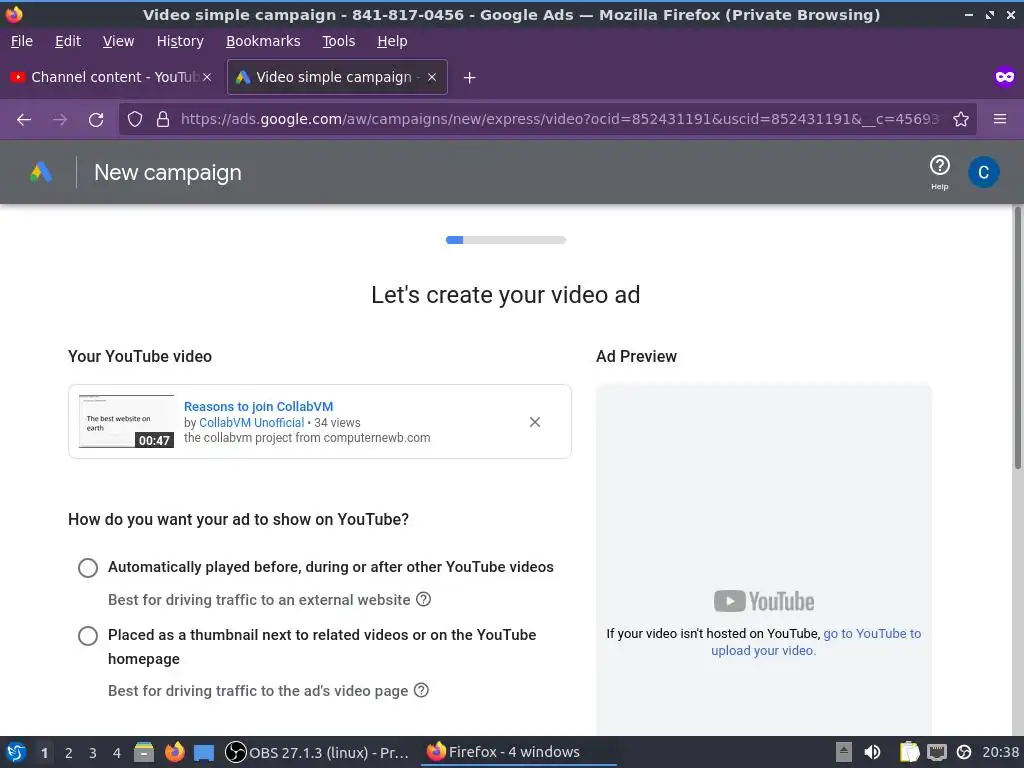Click the text 'the collabvm project from computernewb.com'
Image resolution: width=1024 pixels, height=768 pixels.
(307, 438)
